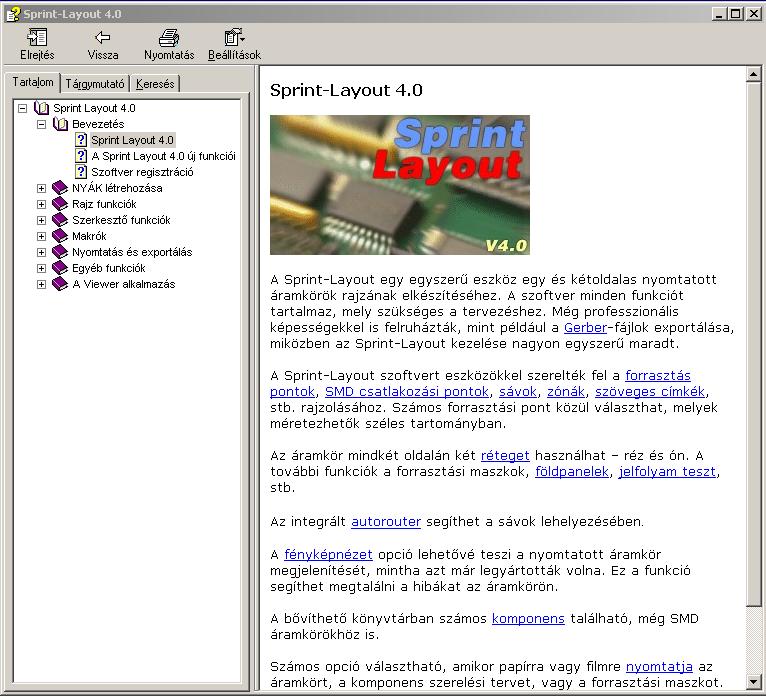Open the SMD csatlakozási pontok link
Image resolution: width=766 pixels, height=696 pixels.
pyautogui.click(x=406, y=392)
